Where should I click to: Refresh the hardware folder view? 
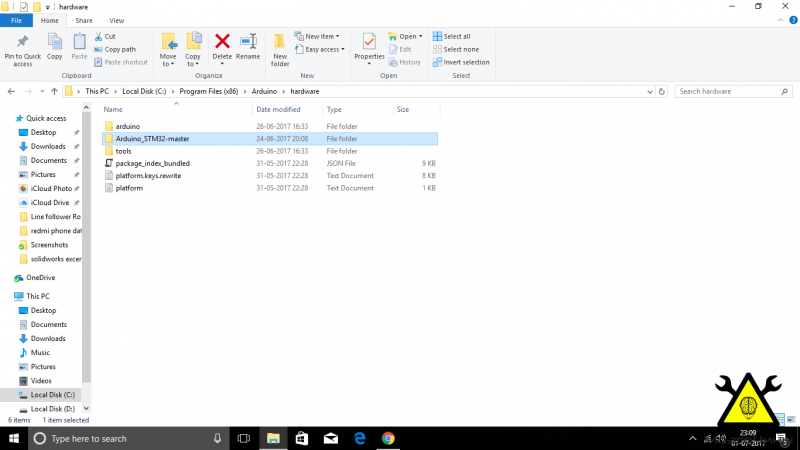662,91
